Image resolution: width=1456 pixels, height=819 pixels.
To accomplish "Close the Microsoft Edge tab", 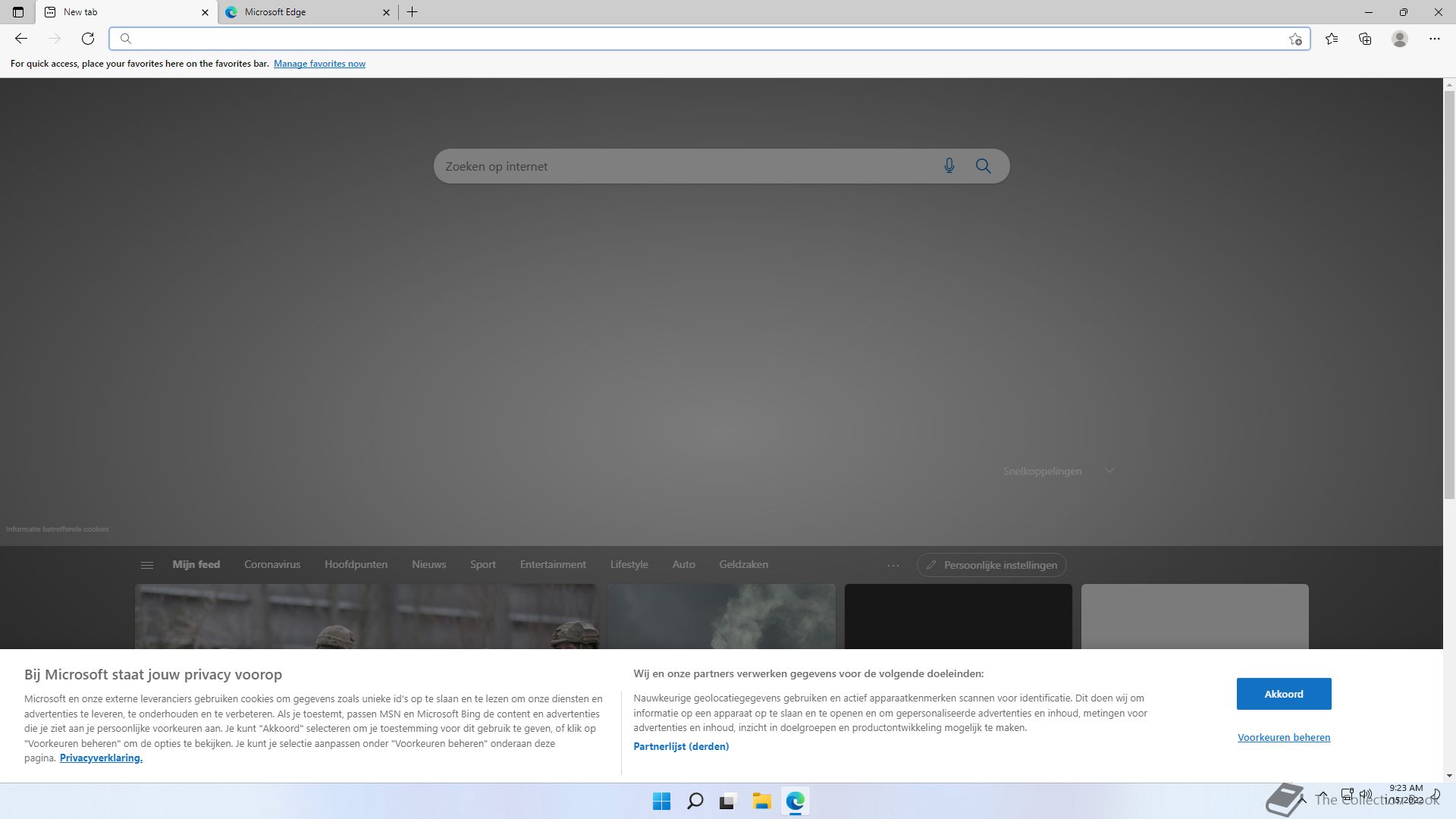I will (386, 12).
